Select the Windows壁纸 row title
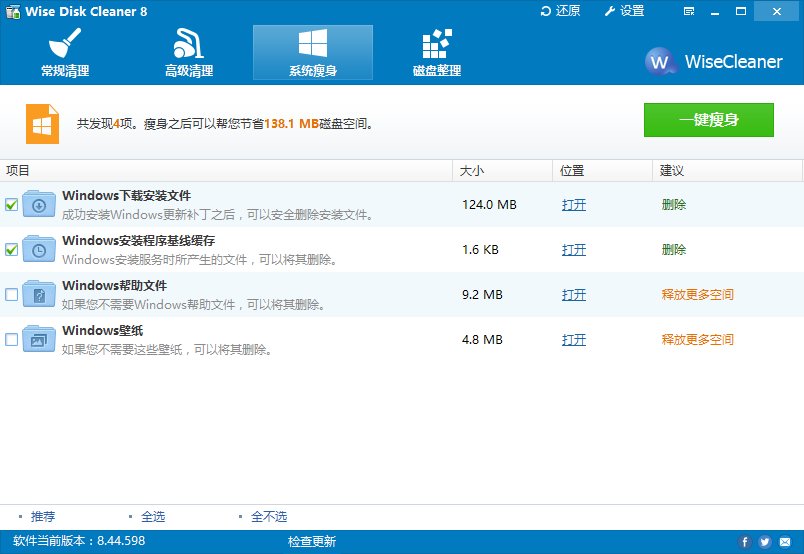This screenshot has width=804, height=554. 103,330
